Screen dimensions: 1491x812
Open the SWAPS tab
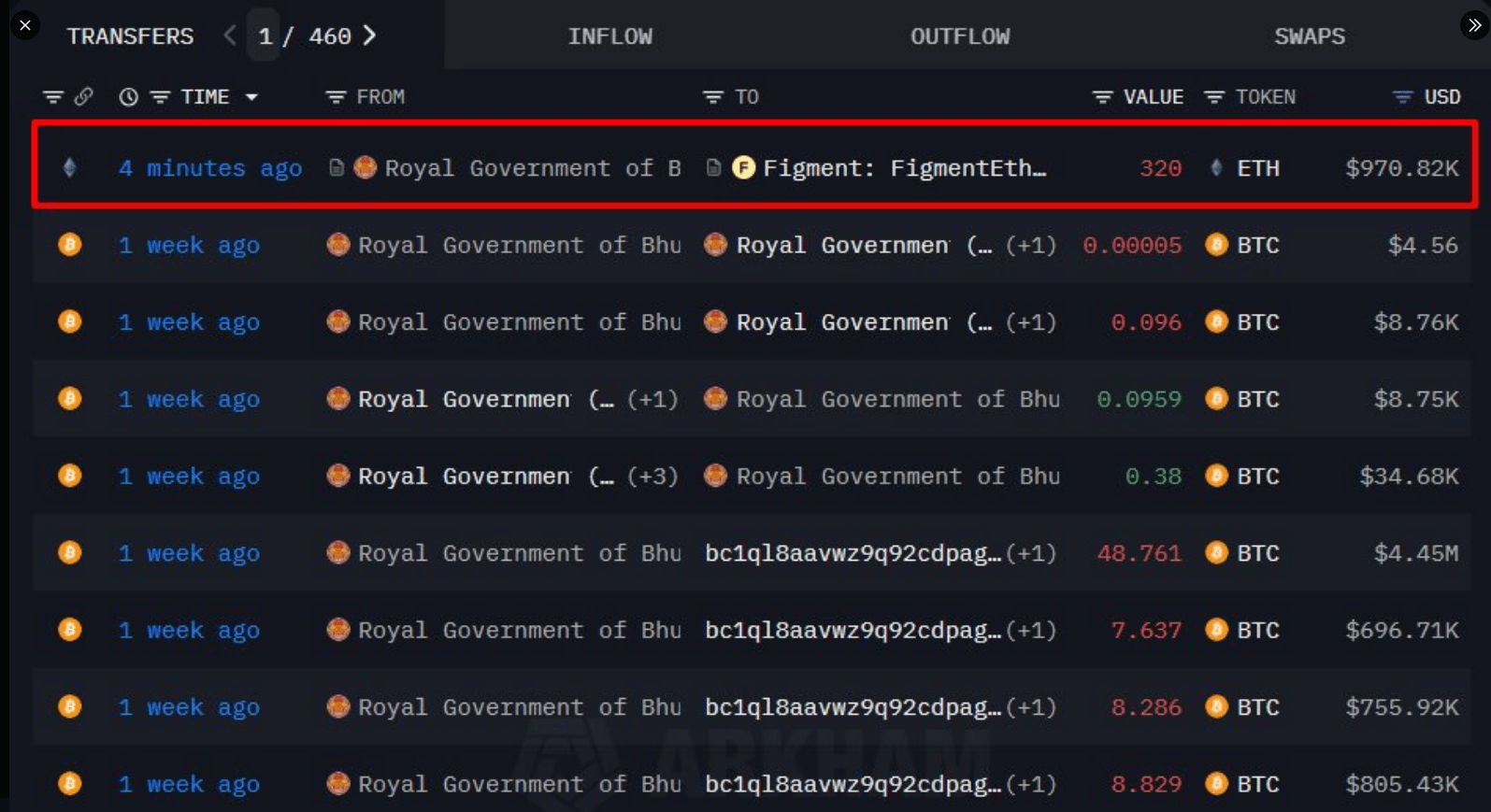[1309, 36]
